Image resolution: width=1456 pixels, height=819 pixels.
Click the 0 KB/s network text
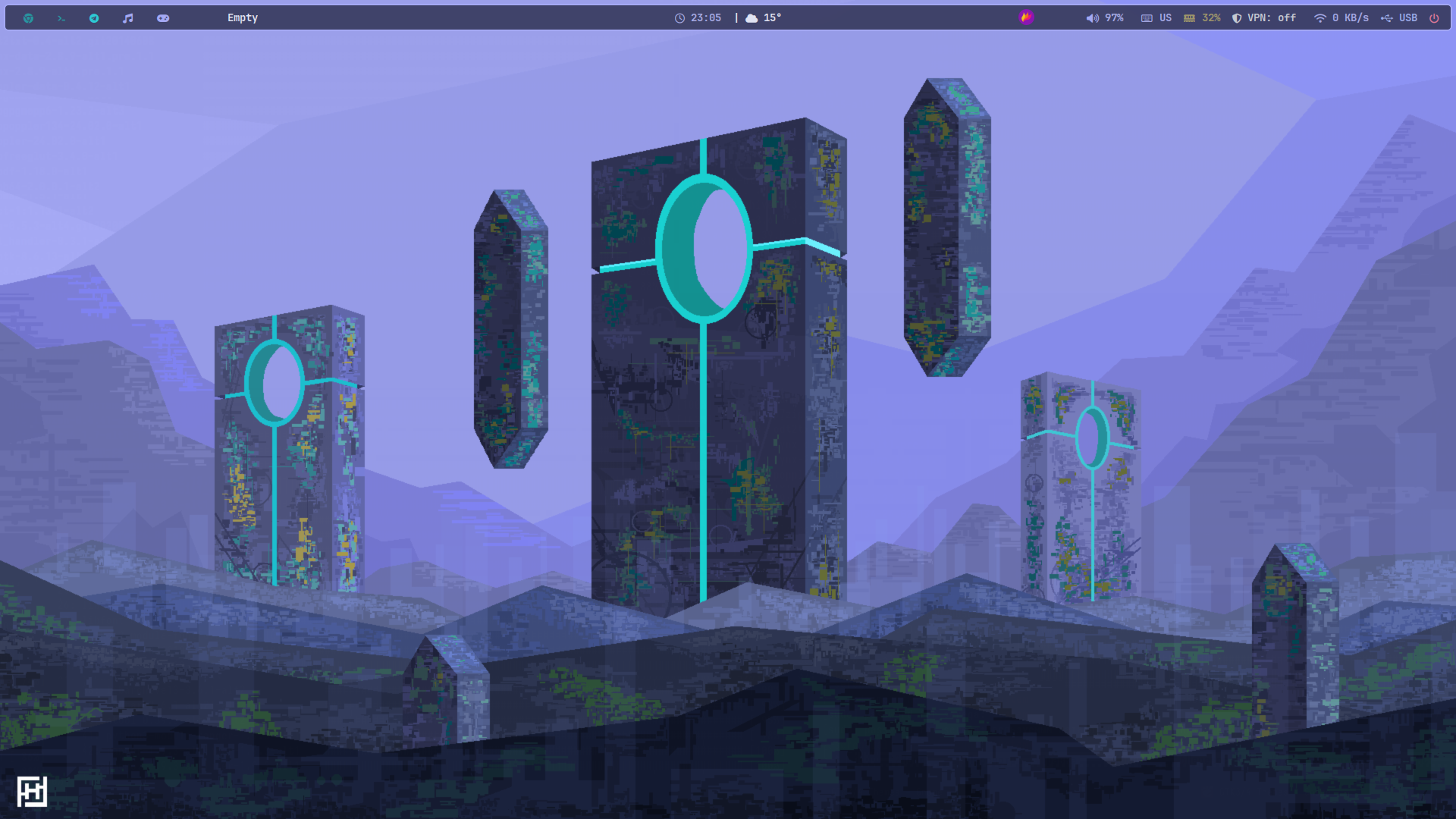click(x=1351, y=18)
